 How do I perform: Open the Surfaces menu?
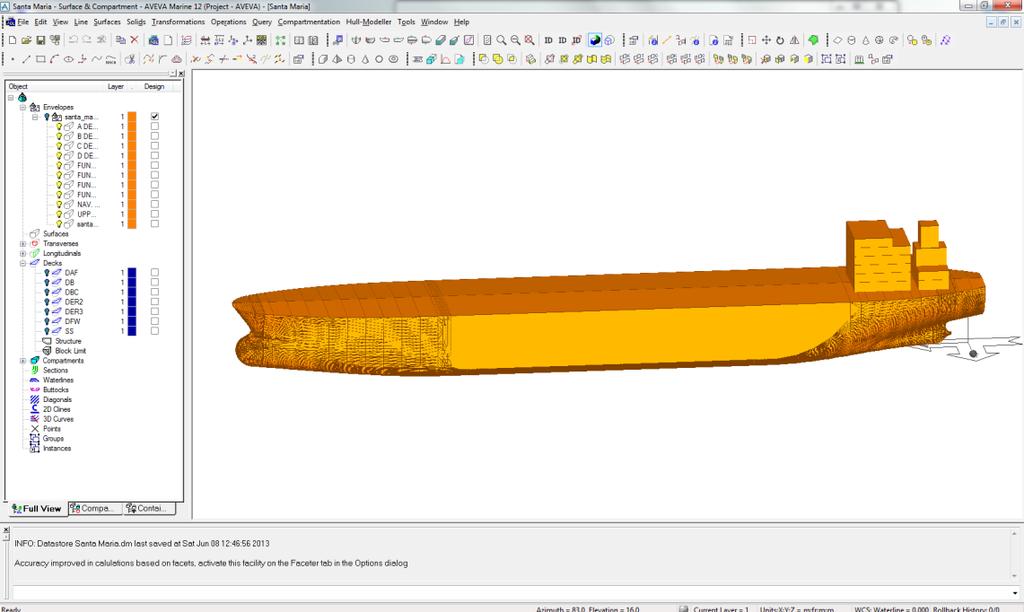coord(107,22)
